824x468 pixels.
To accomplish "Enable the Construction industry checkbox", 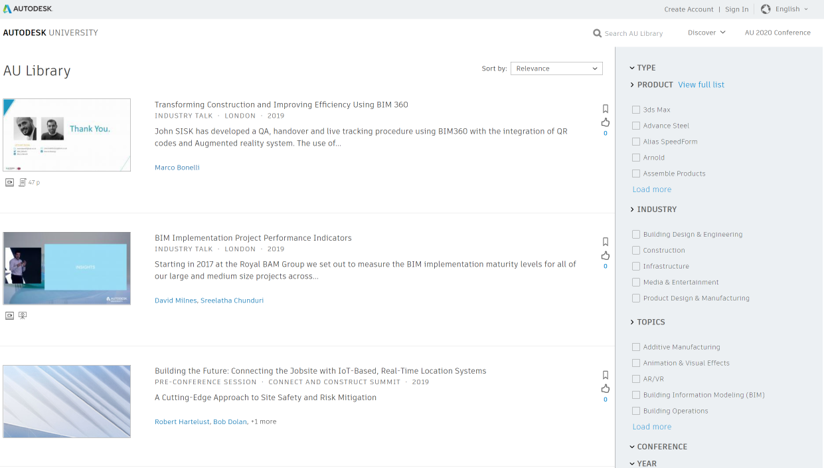I will pos(636,250).
